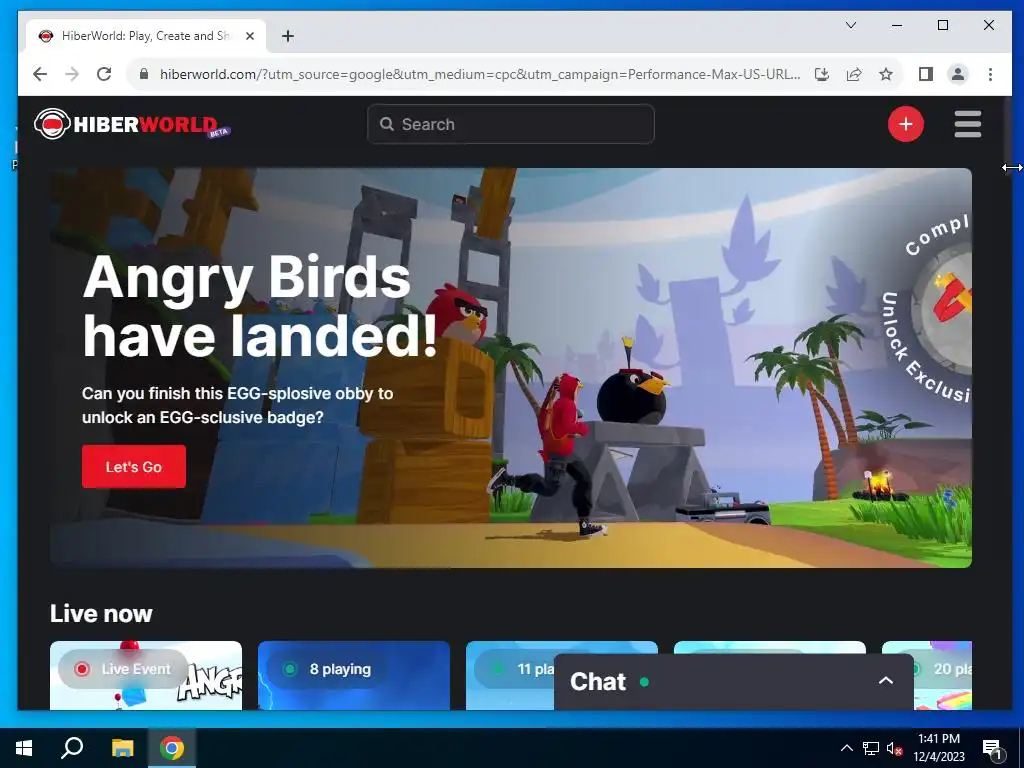The image size is (1024, 768).
Task: Click the Angry Birds have landed headline
Action: 260,306
